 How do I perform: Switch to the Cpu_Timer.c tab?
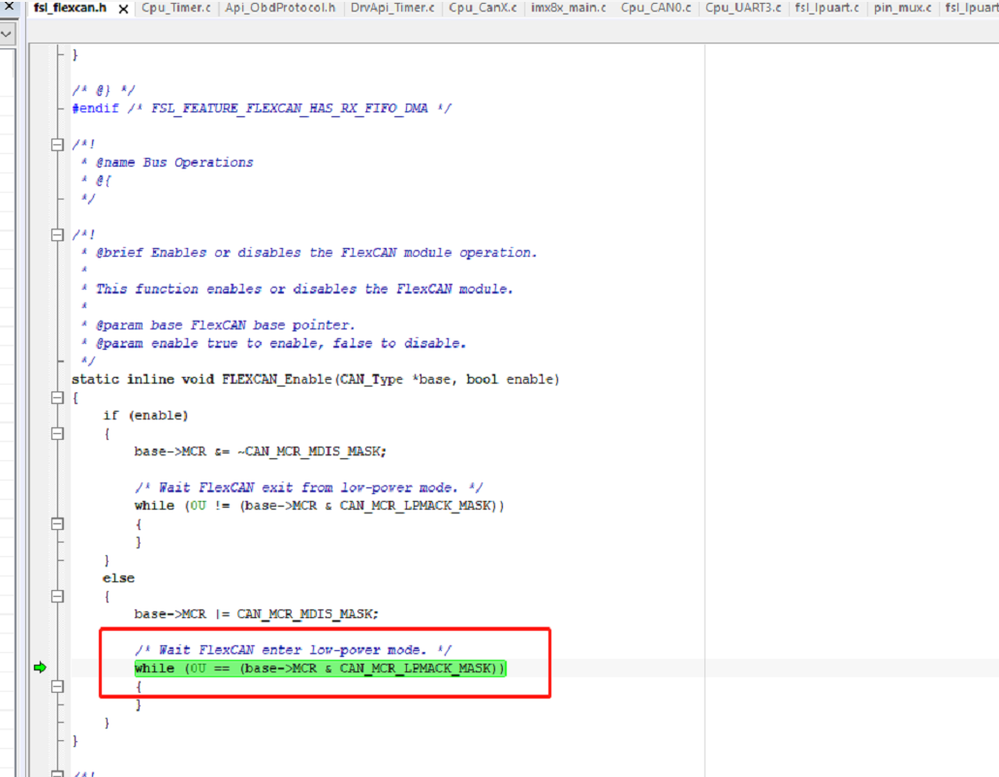[x=176, y=8]
